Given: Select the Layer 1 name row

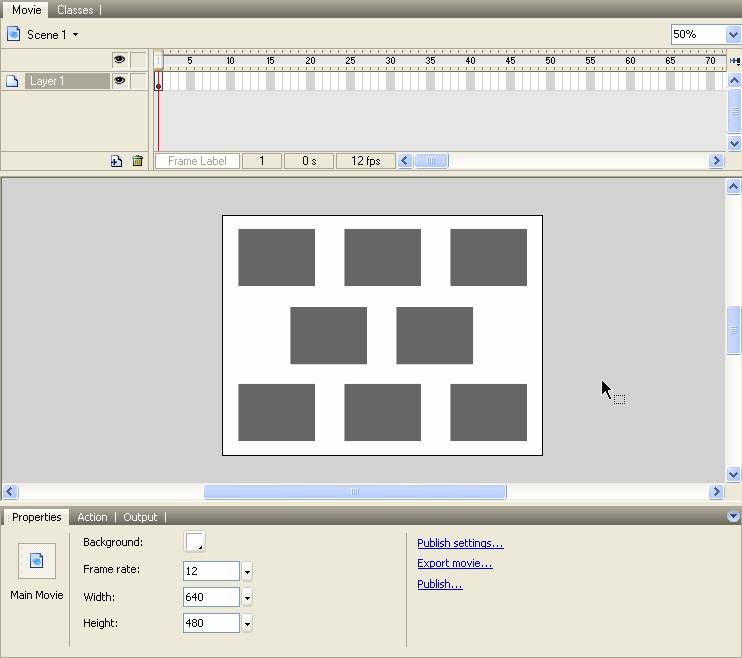Looking at the screenshot, I should click(67, 81).
